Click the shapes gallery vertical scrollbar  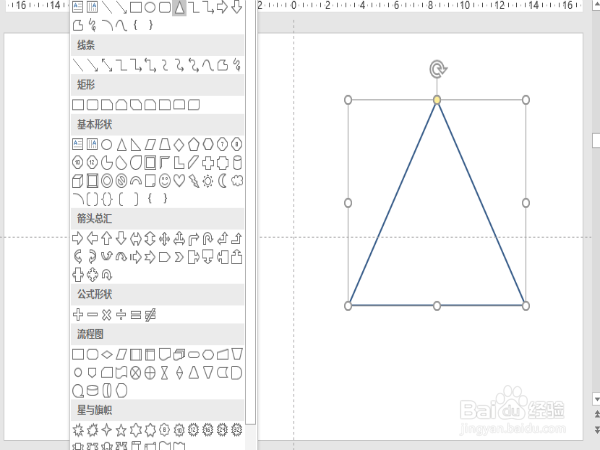[x=250, y=211]
